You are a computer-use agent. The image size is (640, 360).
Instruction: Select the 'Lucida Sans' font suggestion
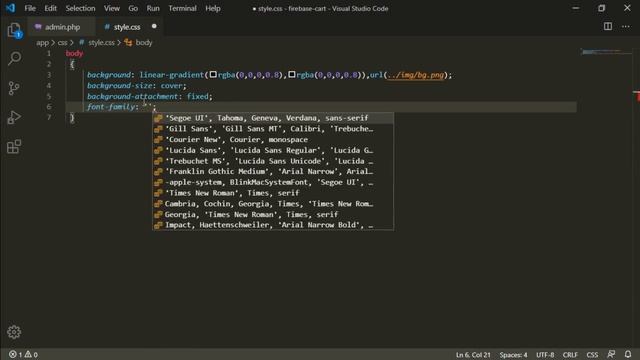pos(273,150)
